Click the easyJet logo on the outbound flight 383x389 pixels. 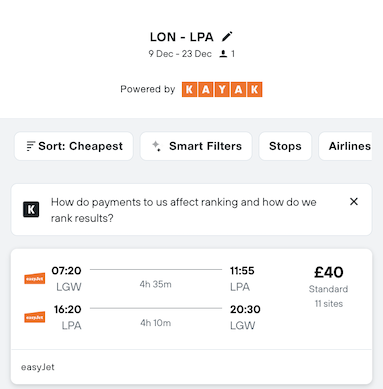point(35,278)
